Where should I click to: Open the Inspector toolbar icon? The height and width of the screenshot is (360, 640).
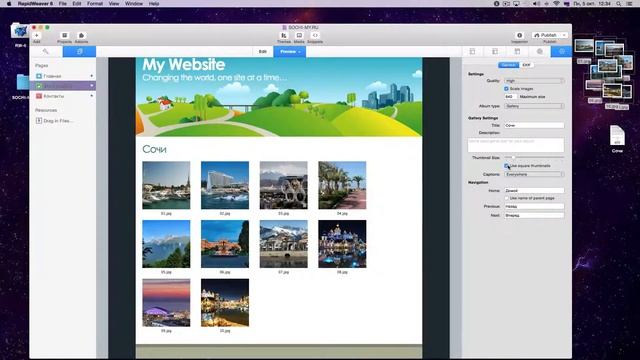pyautogui.click(x=519, y=36)
